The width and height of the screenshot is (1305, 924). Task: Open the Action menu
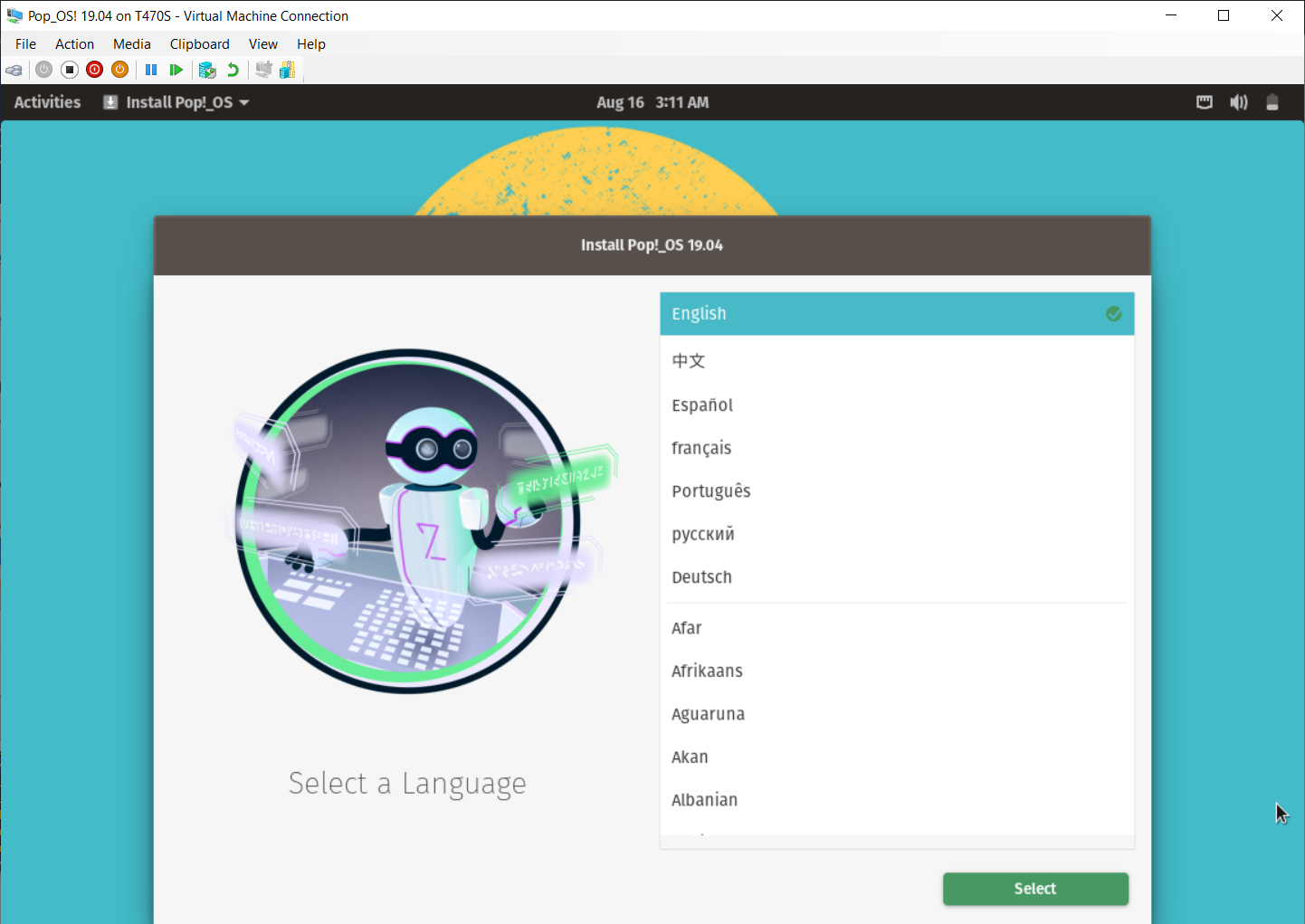pos(74,43)
